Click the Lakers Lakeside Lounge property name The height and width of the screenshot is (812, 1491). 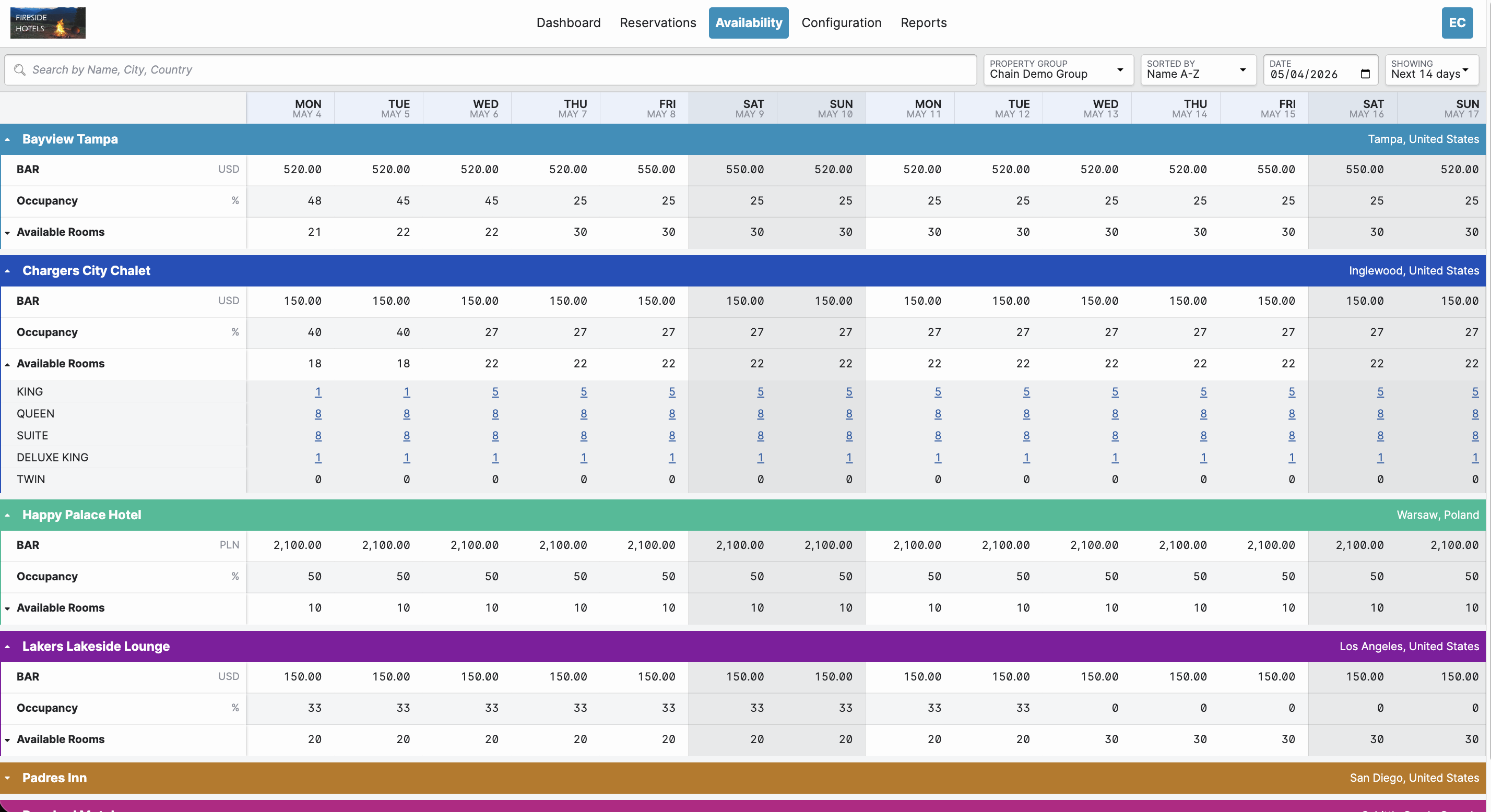[96, 647]
